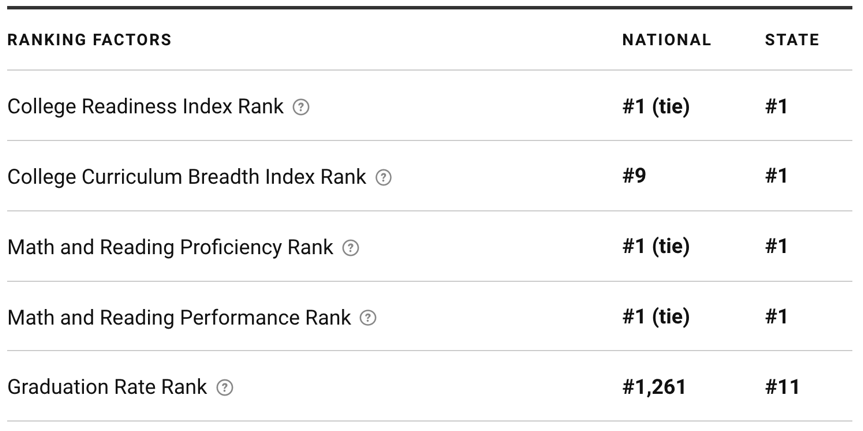Click the Graduation Rate Rank label
The width and height of the screenshot is (863, 431).
(x=107, y=387)
